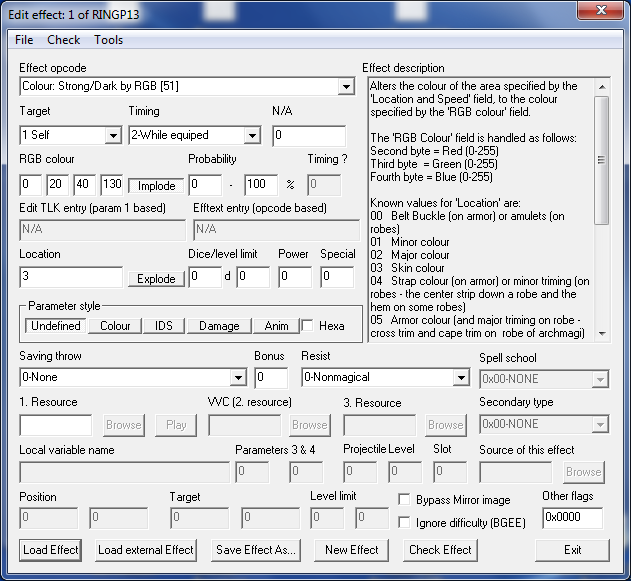Expand the Saving throw dropdown
Image resolution: width=631 pixels, height=581 pixels.
pos(238,377)
